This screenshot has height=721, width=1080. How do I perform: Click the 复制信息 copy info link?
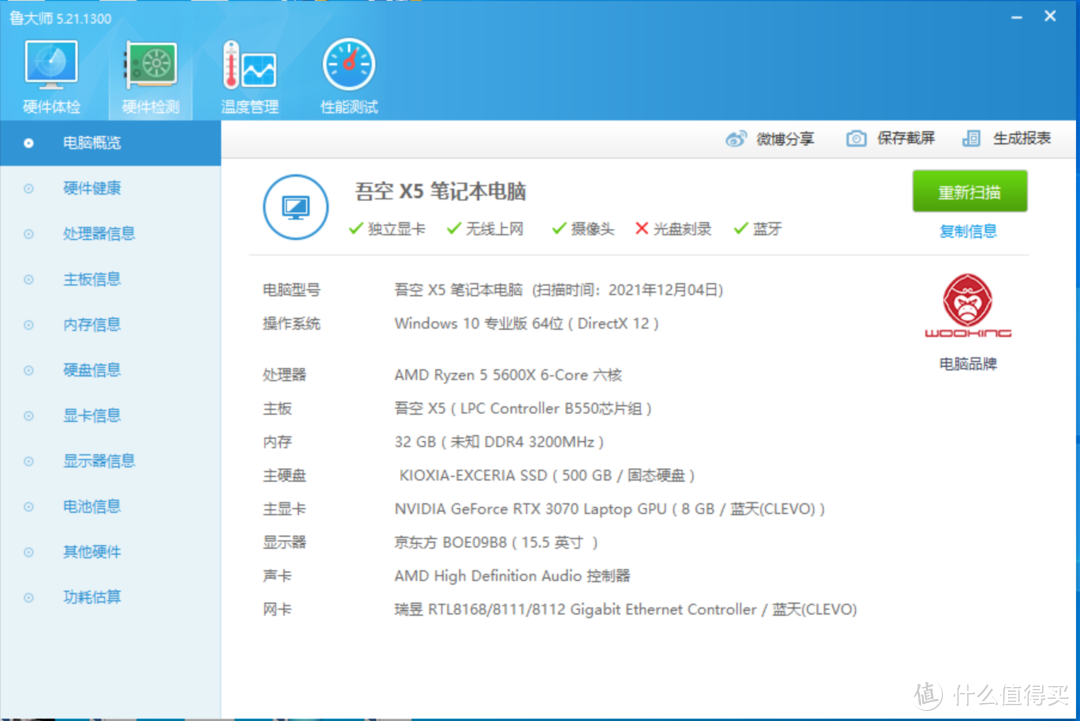point(968,231)
